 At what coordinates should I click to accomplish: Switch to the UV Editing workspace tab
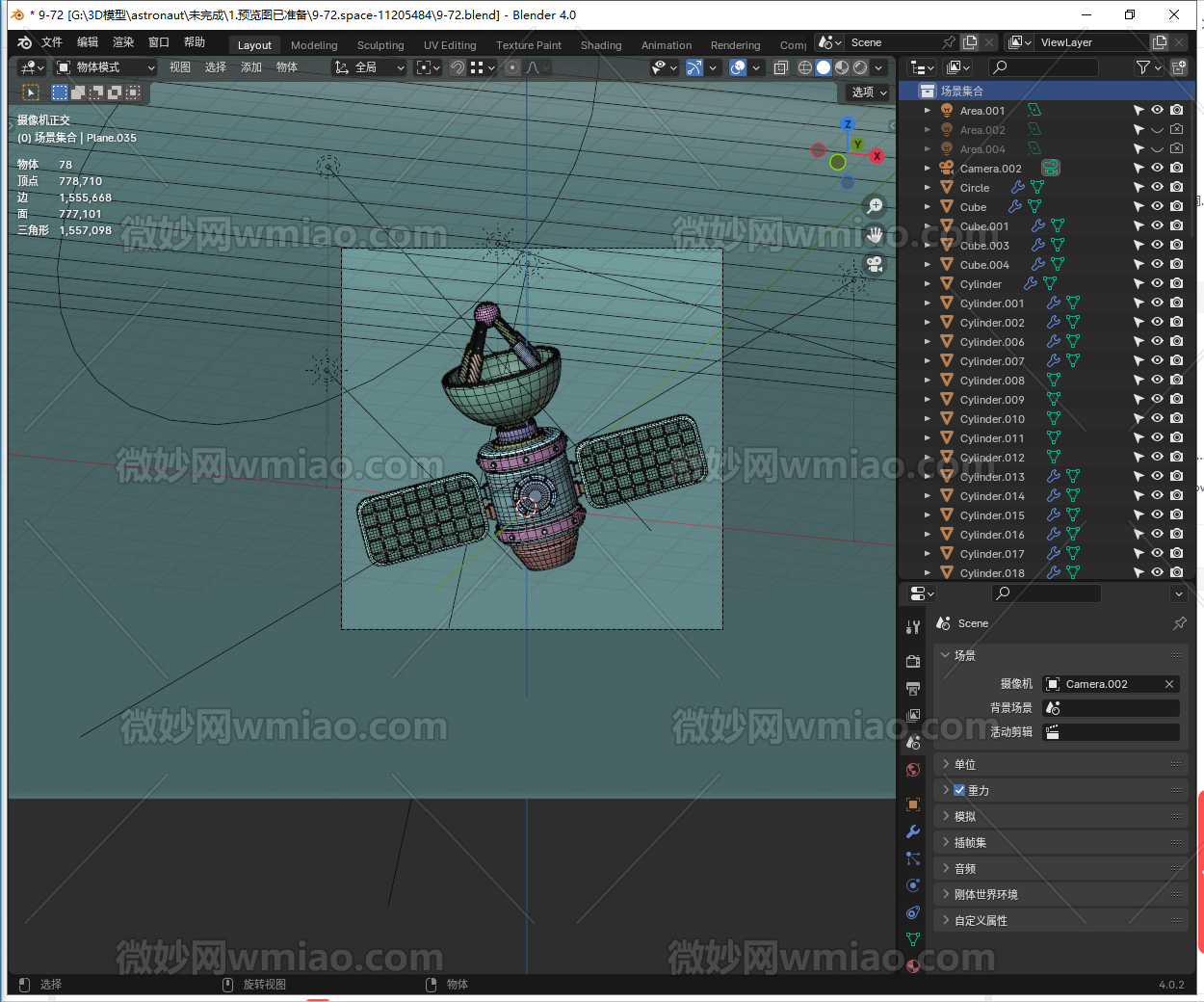point(450,45)
